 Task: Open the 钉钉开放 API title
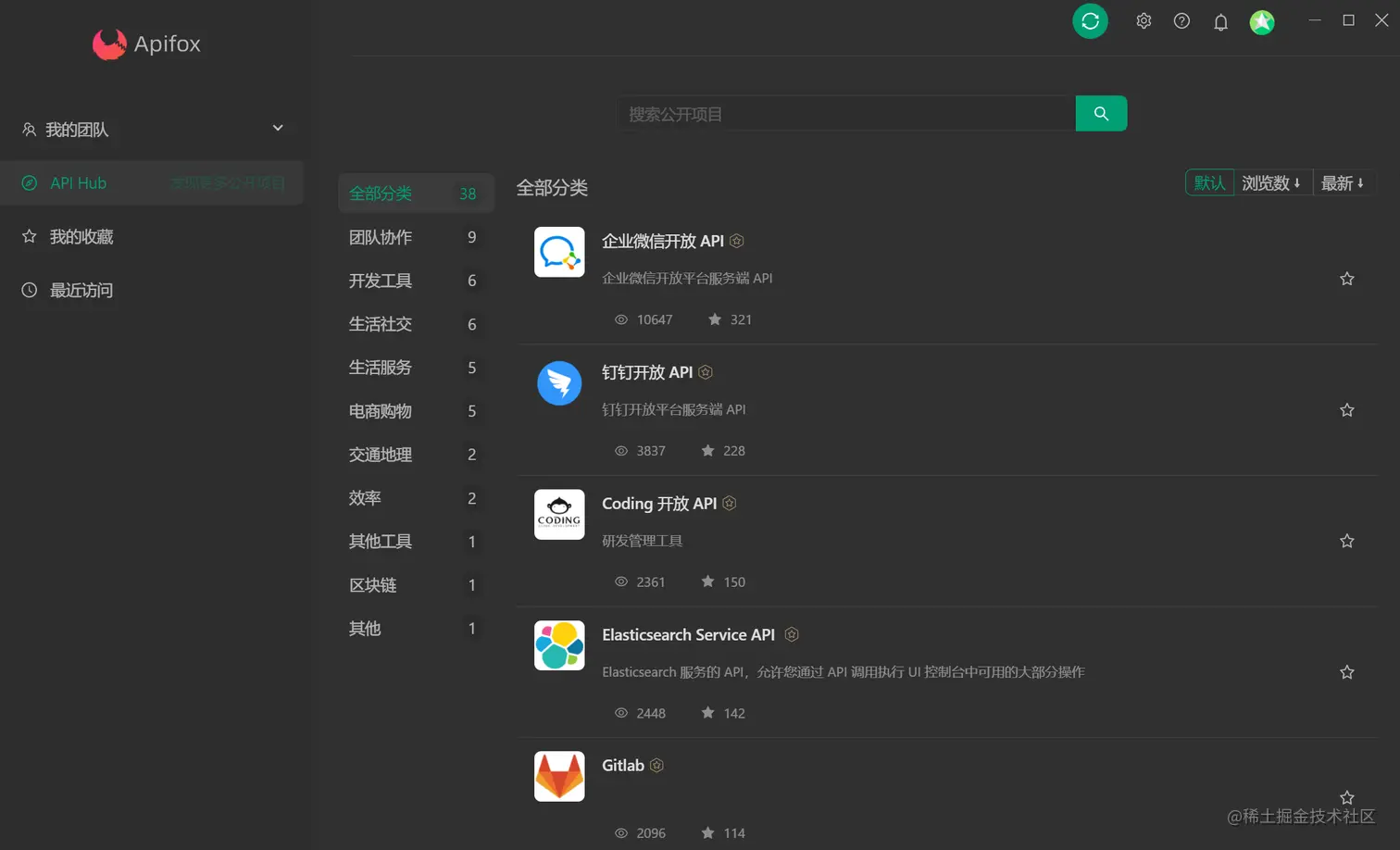[647, 372]
